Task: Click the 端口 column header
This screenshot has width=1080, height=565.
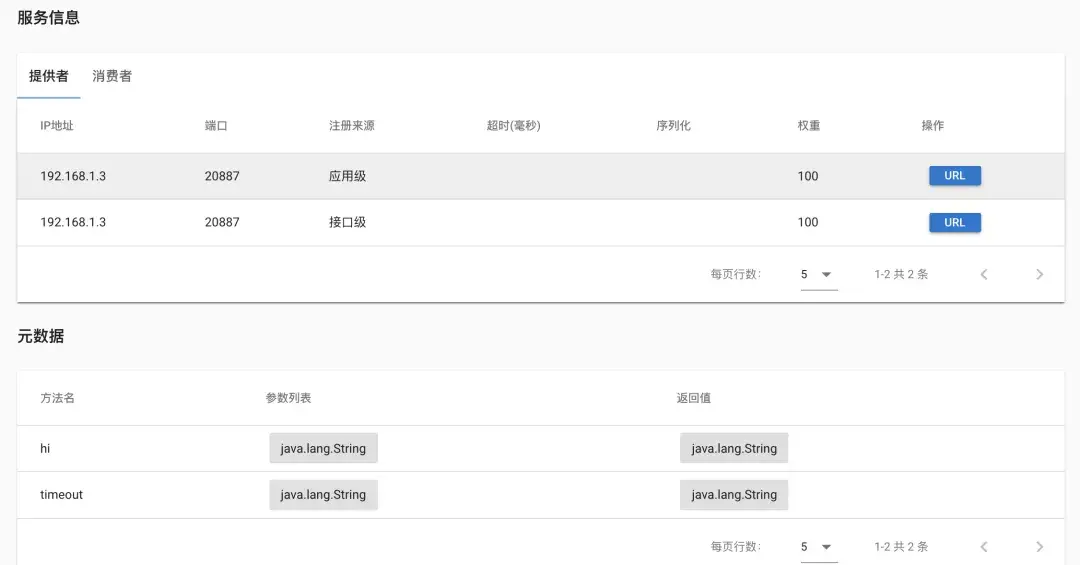Action: coord(216,125)
